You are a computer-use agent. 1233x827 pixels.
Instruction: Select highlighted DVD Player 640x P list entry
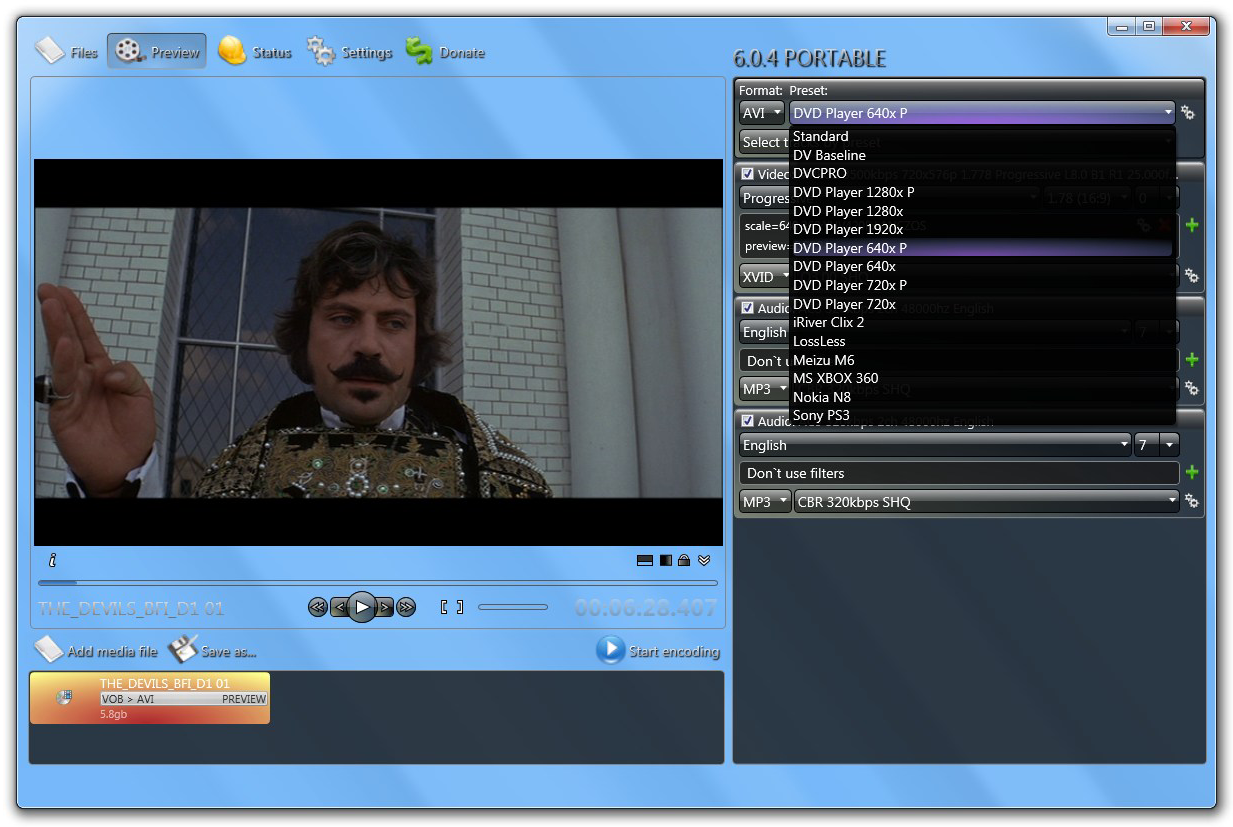(982, 248)
